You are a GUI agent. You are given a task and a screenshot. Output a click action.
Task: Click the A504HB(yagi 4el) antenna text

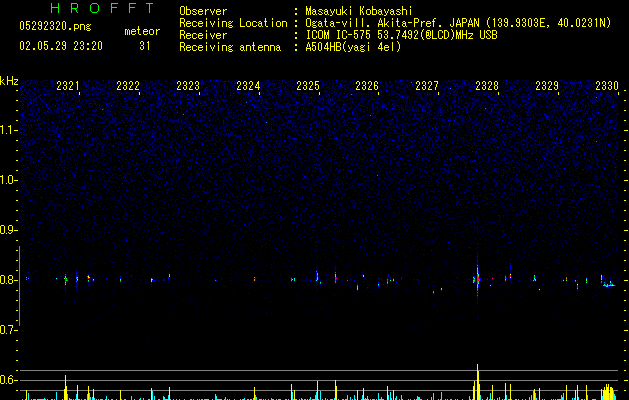353,47
